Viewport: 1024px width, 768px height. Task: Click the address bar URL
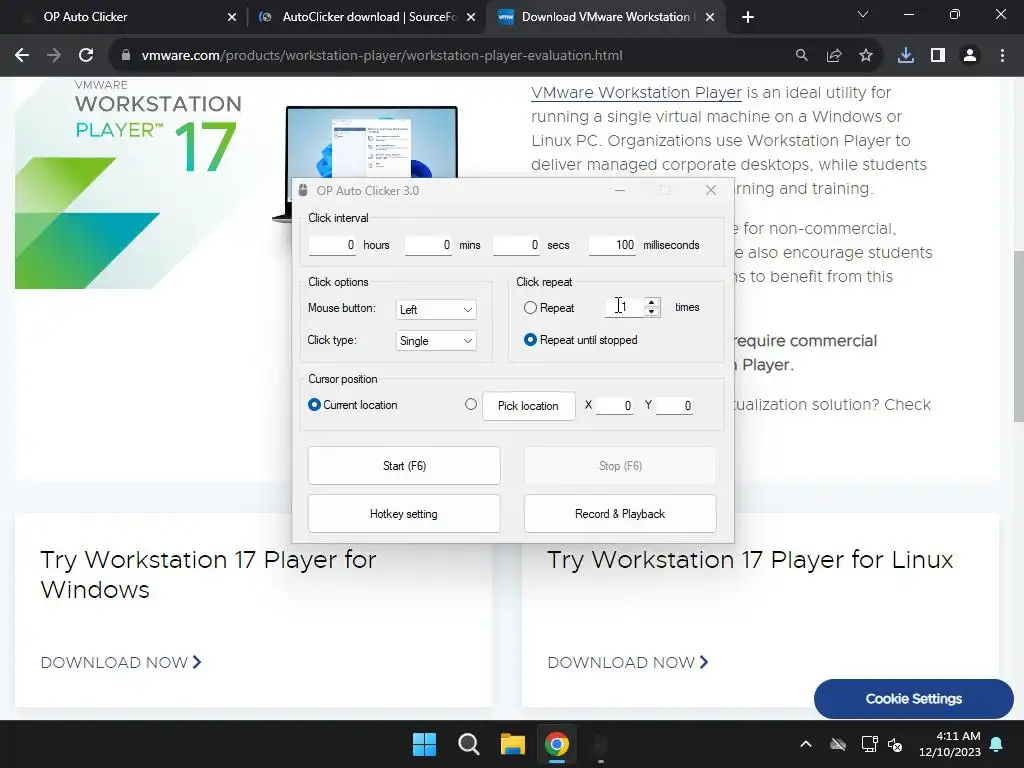pos(382,56)
